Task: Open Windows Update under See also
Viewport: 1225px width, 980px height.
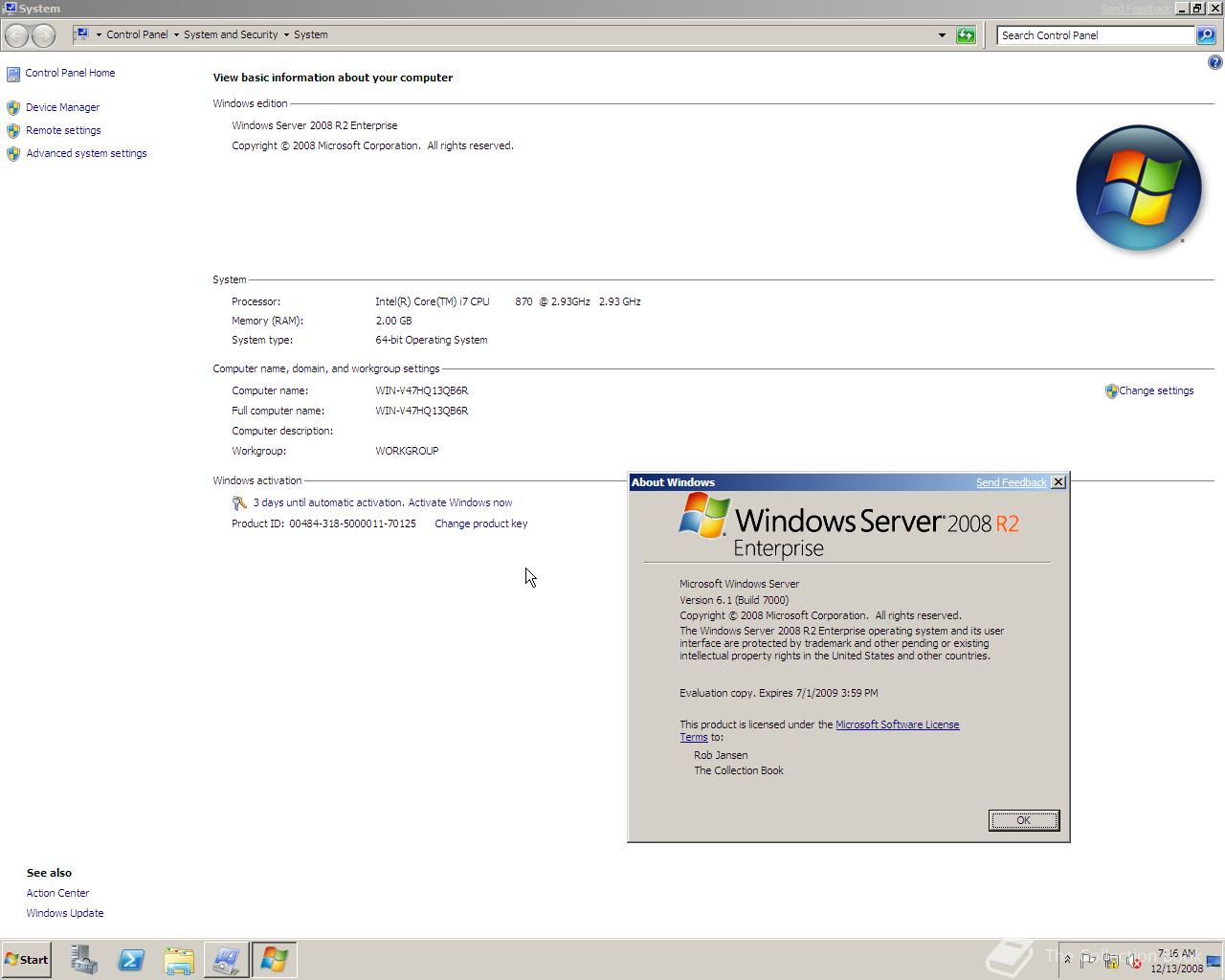Action: tap(65, 913)
